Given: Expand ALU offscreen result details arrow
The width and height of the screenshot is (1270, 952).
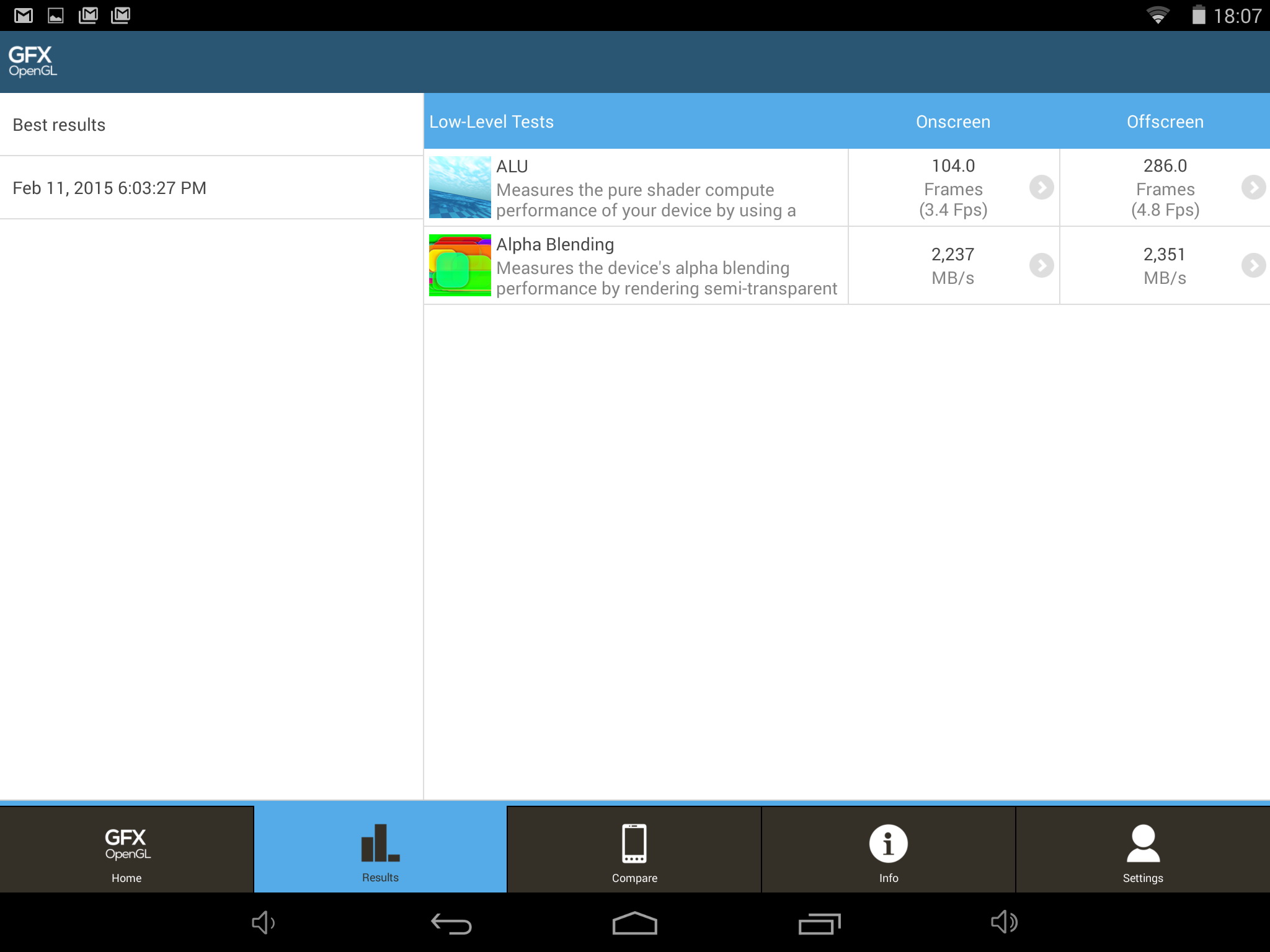Looking at the screenshot, I should coord(1253,187).
